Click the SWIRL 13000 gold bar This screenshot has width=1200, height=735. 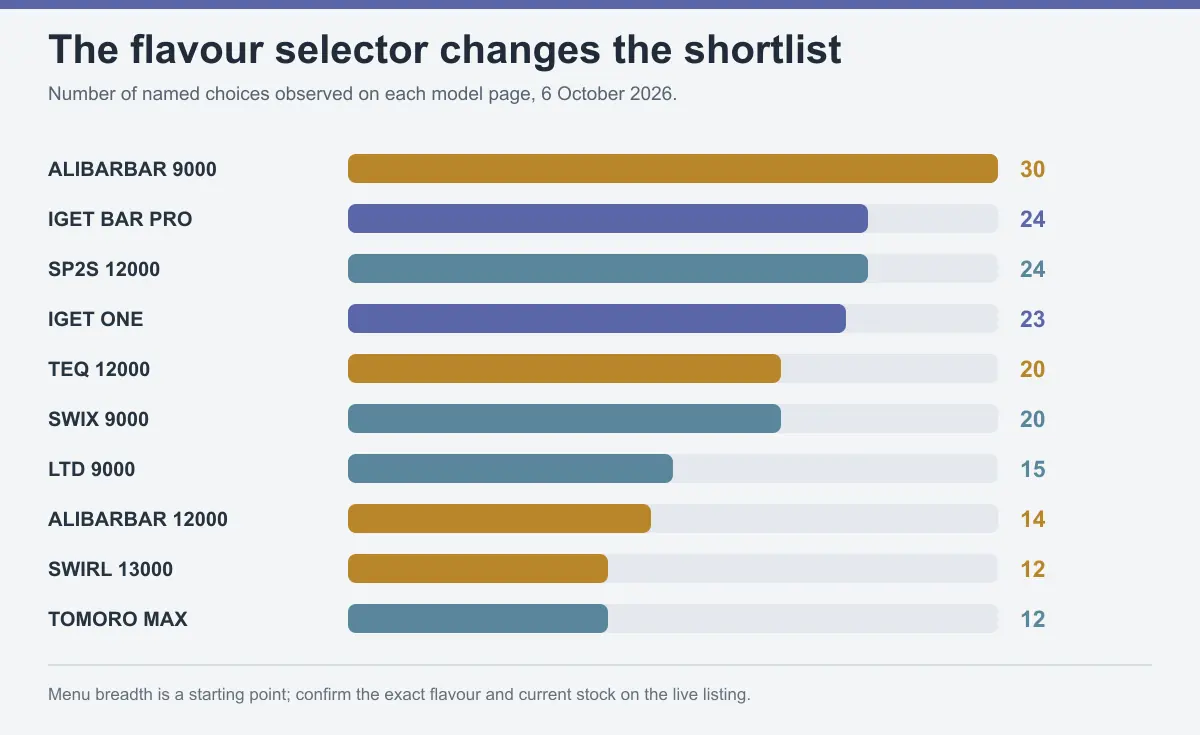click(x=478, y=569)
